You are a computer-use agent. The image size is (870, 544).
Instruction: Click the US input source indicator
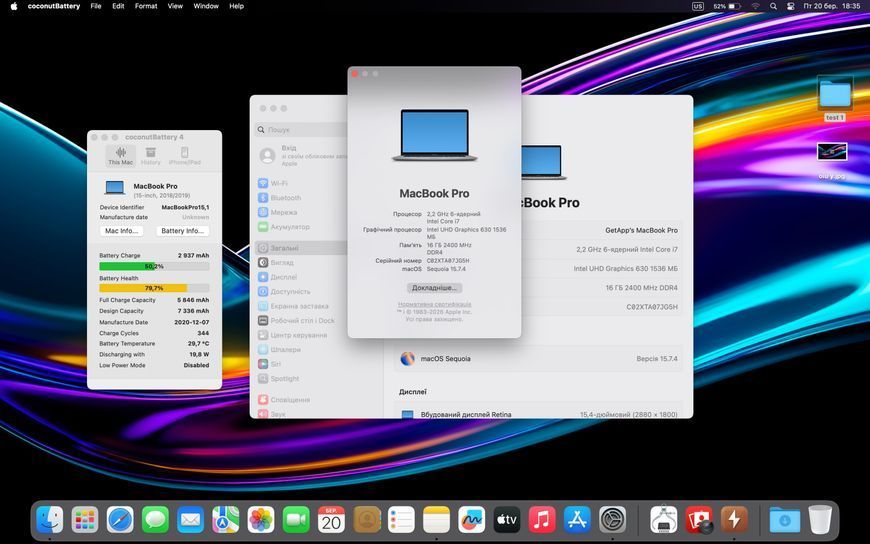click(698, 6)
